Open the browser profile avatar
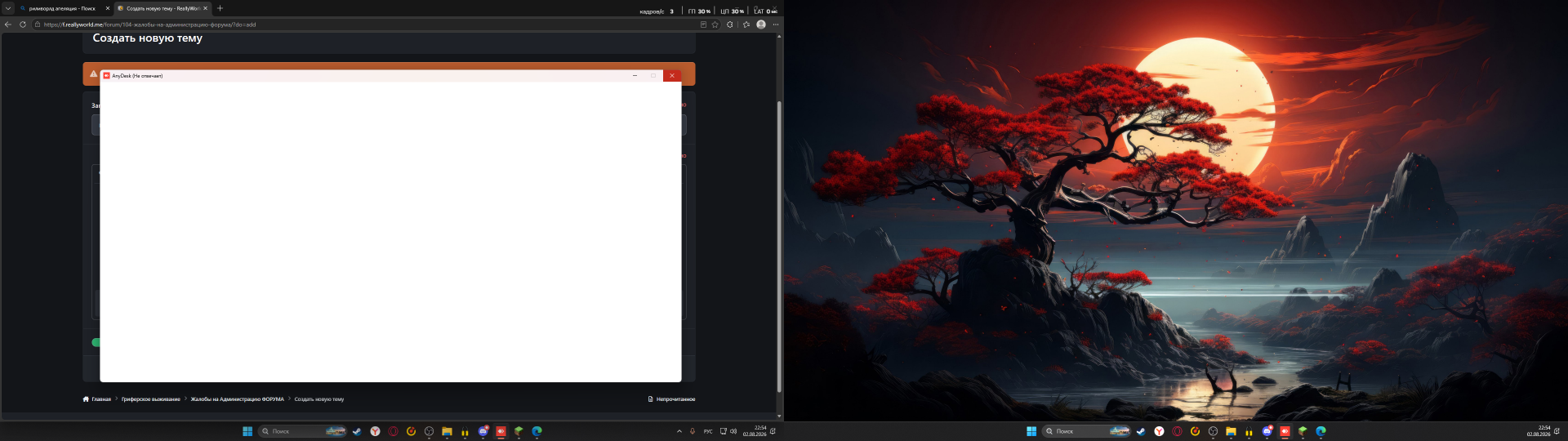This screenshot has width=1568, height=441. point(761,24)
